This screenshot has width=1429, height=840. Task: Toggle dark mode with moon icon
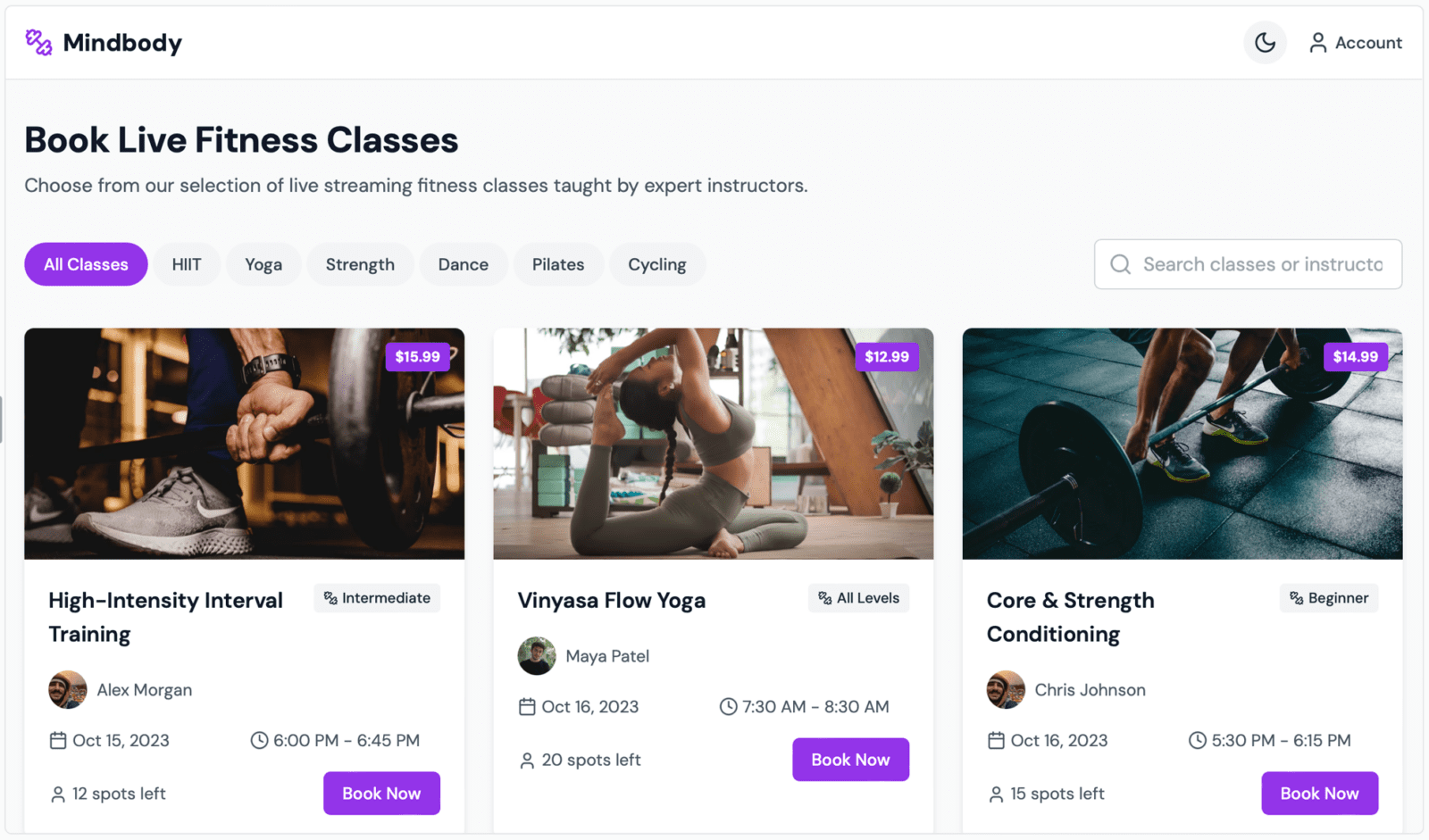tap(1265, 42)
